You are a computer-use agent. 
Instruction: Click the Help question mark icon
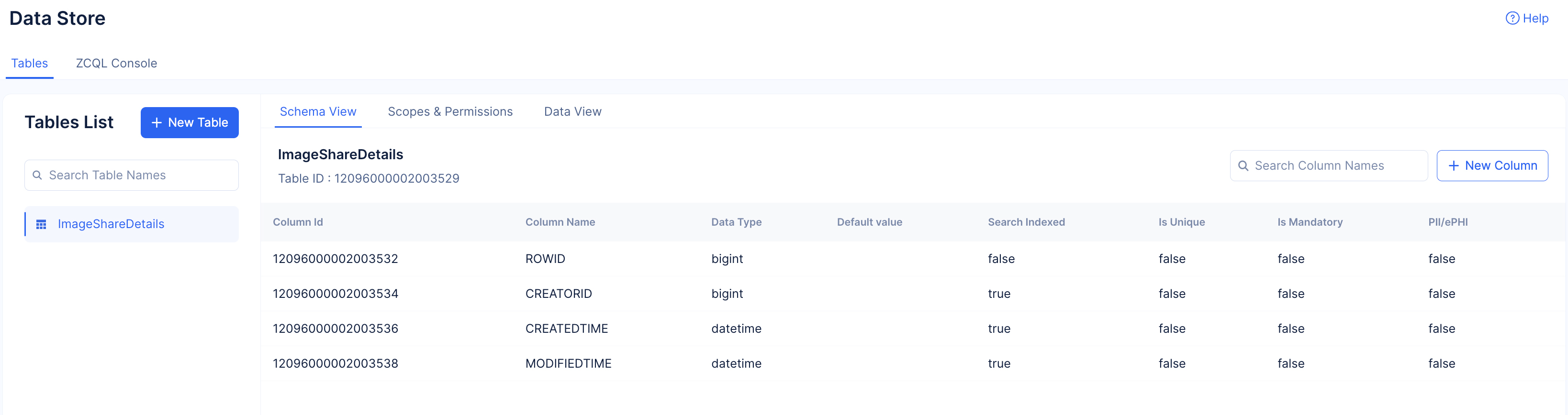pos(1512,18)
